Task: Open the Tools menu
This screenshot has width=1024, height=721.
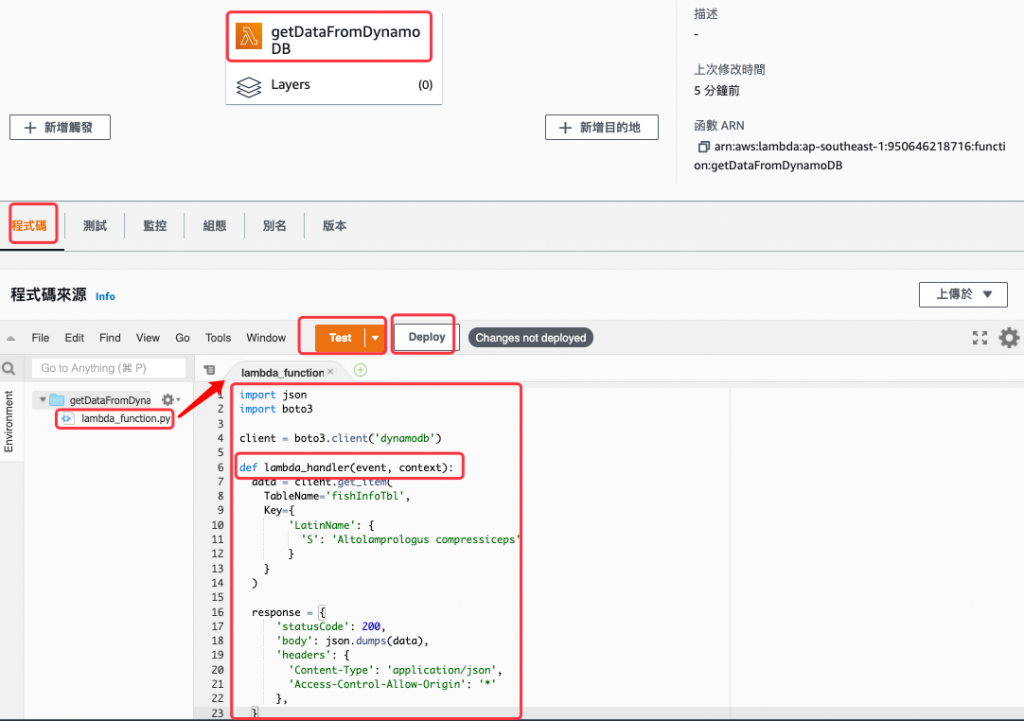Action: click(x=217, y=338)
